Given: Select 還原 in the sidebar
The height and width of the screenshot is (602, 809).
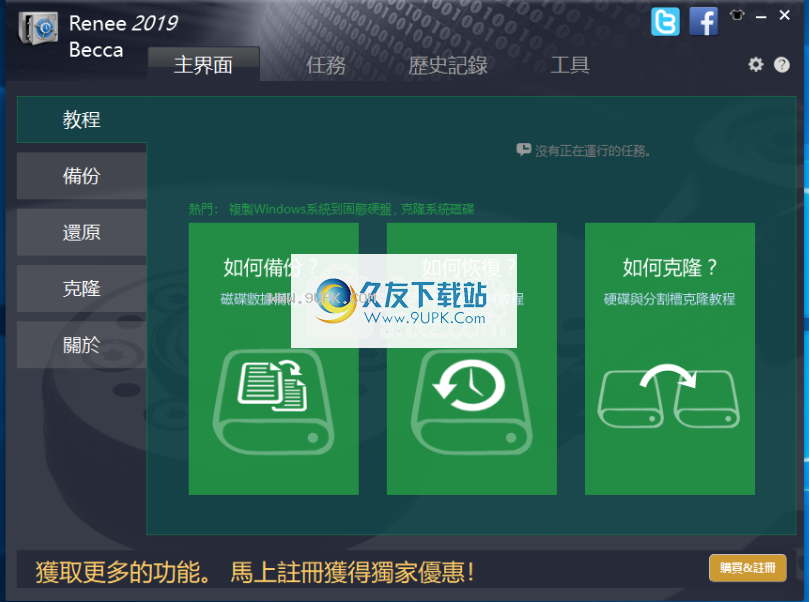Looking at the screenshot, I should [x=82, y=232].
